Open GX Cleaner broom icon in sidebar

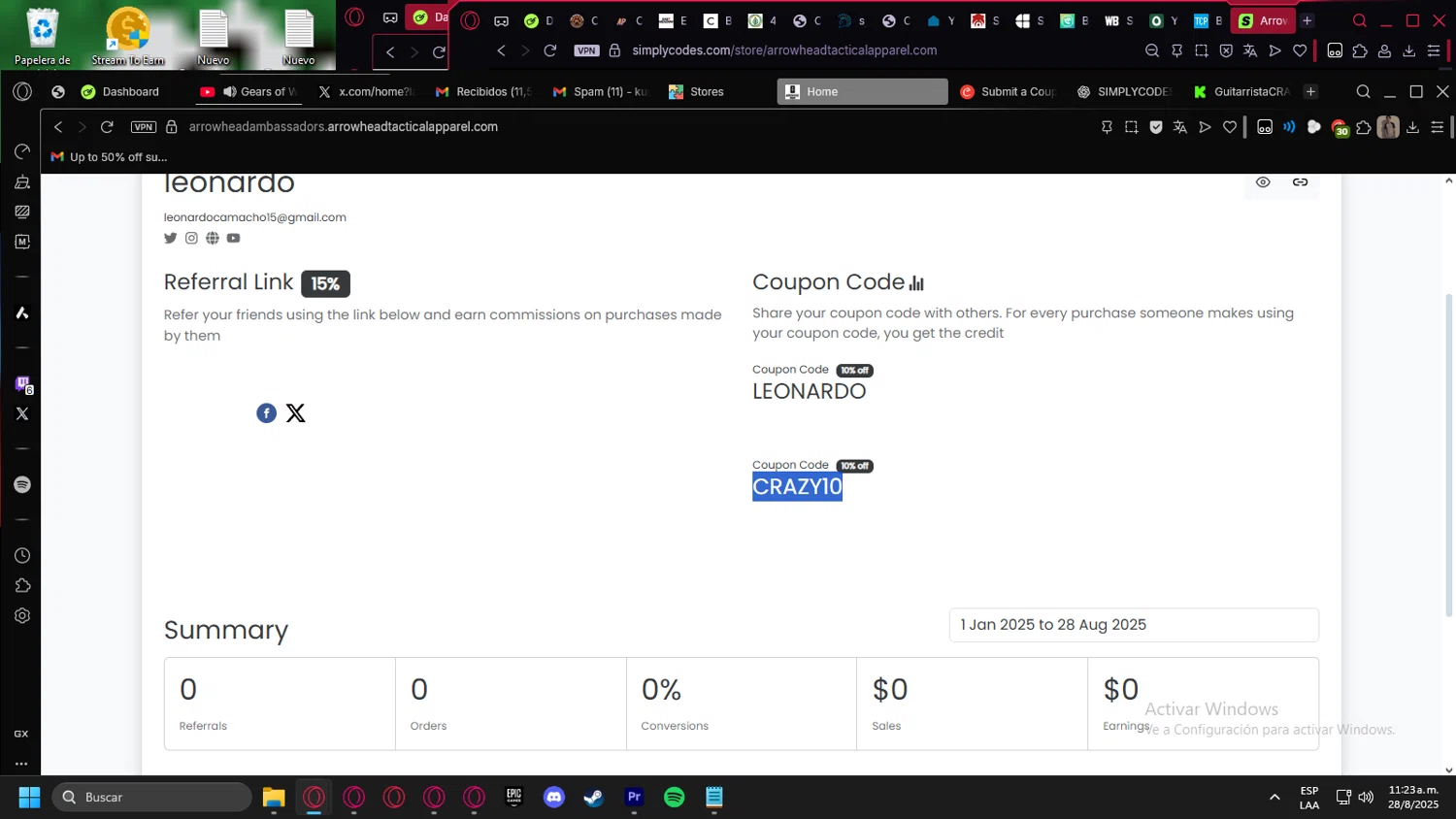(x=22, y=181)
